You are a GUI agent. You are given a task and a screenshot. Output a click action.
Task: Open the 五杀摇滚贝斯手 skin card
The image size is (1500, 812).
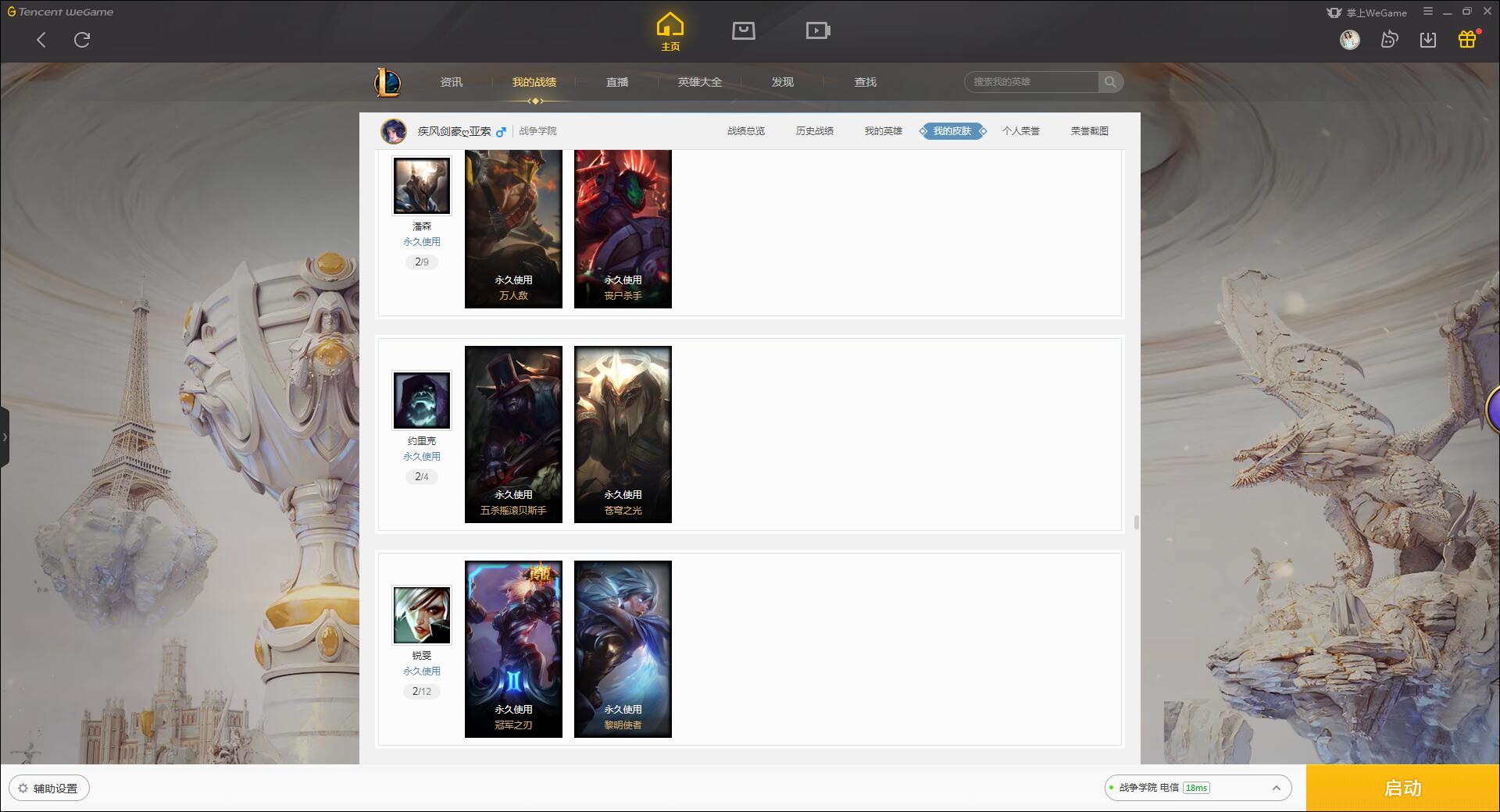pyautogui.click(x=513, y=434)
